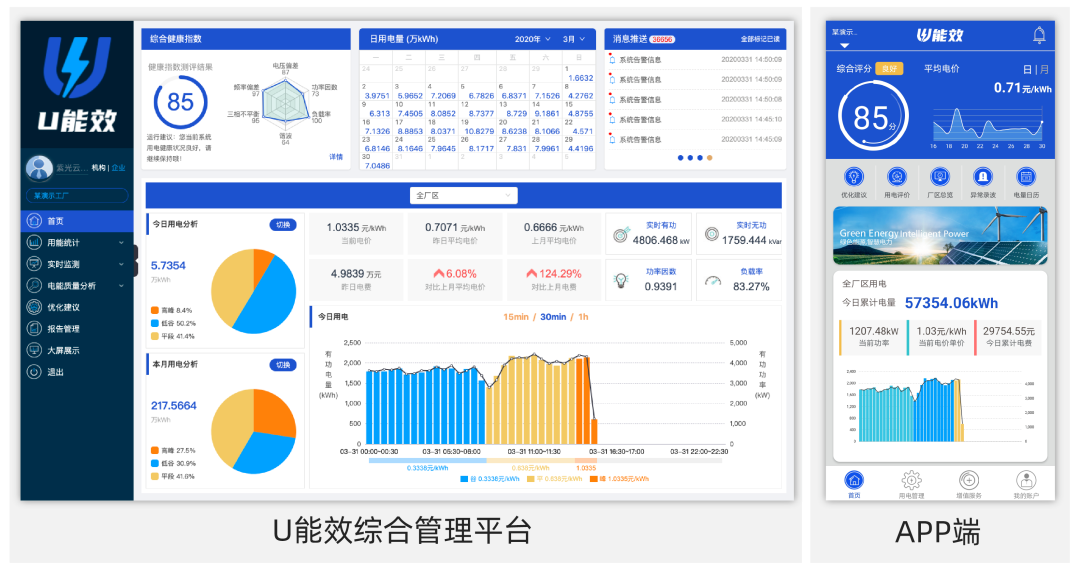Image resolution: width=1080 pixels, height=569 pixels.
Task: Click the 功率因数 light bulb icon
Action: coord(621,280)
